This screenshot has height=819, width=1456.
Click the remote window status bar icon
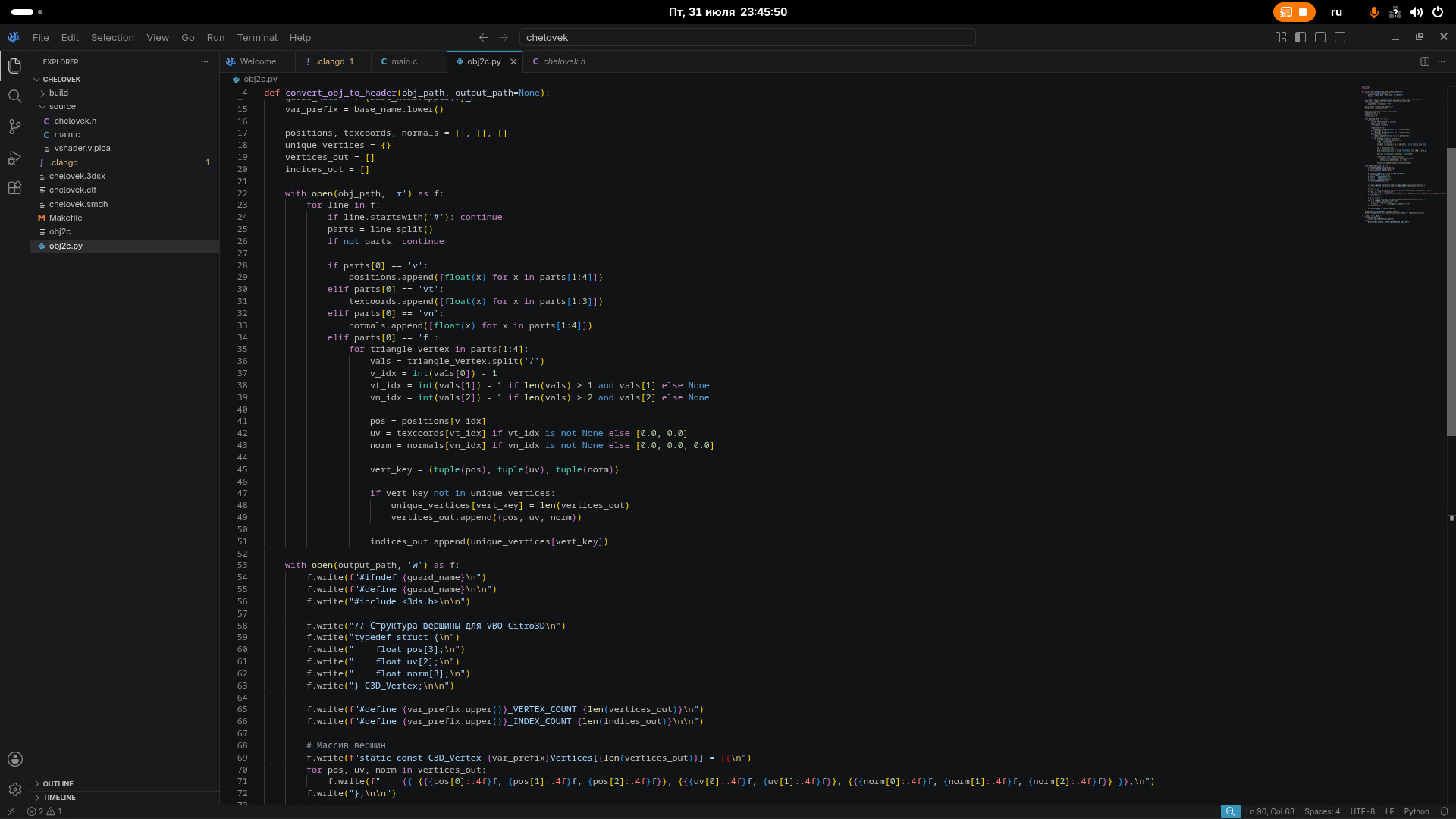pyautogui.click(x=11, y=811)
